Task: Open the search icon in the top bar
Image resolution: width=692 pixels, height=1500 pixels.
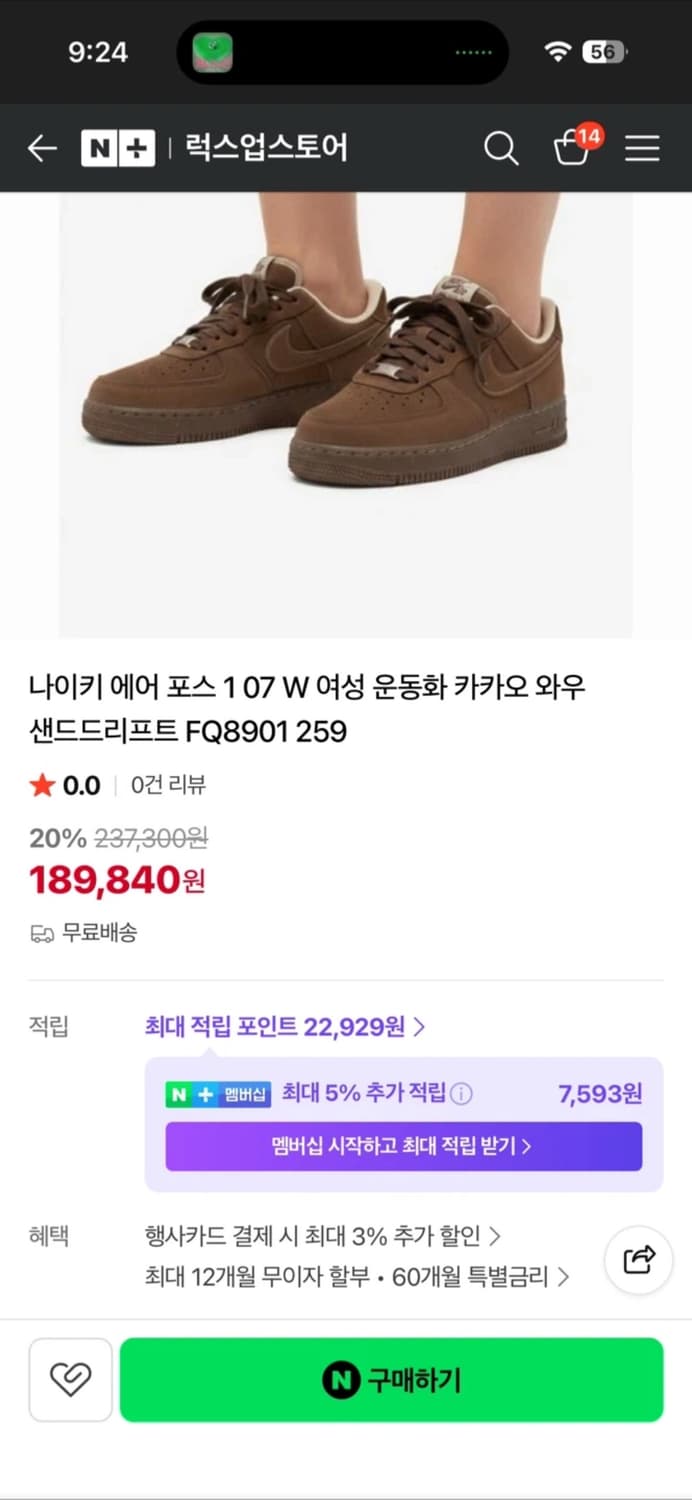Action: tap(501, 147)
